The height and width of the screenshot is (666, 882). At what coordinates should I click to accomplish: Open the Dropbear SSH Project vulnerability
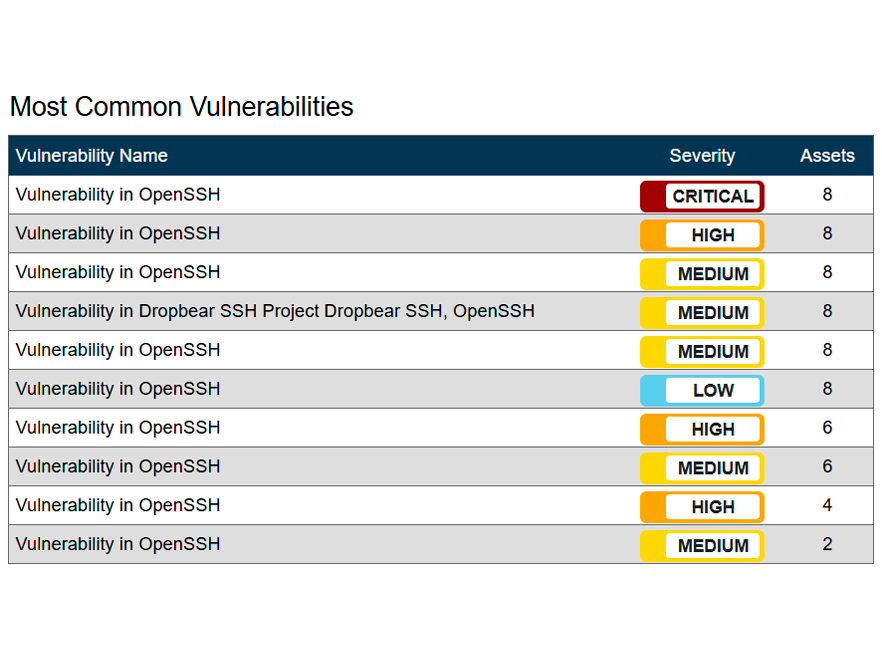(275, 311)
